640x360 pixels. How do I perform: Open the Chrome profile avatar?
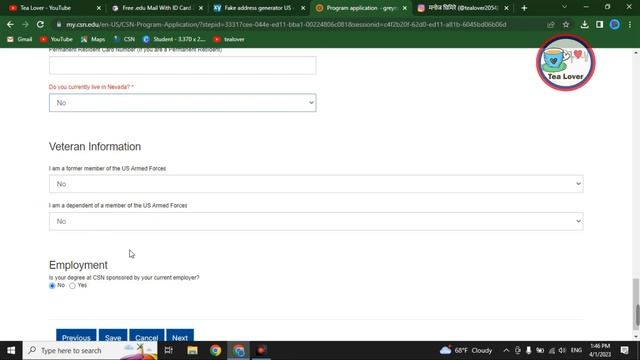point(614,24)
